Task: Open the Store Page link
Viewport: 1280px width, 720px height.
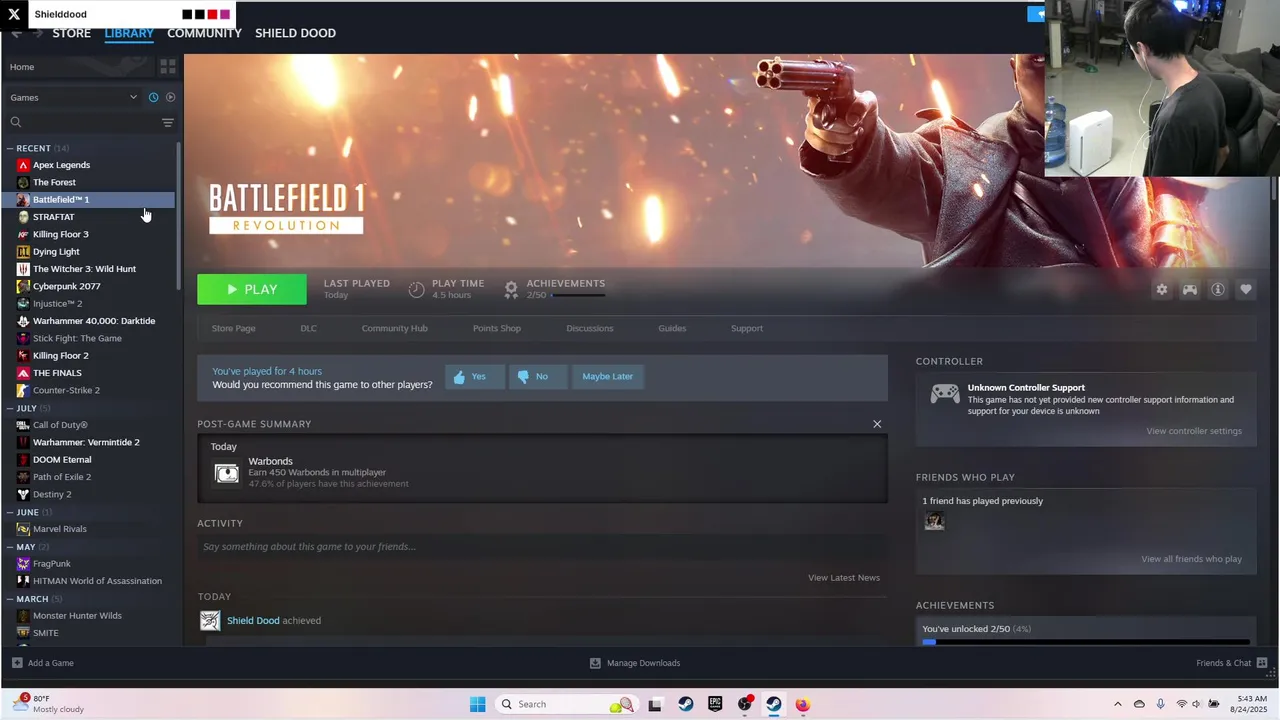Action: point(233,328)
